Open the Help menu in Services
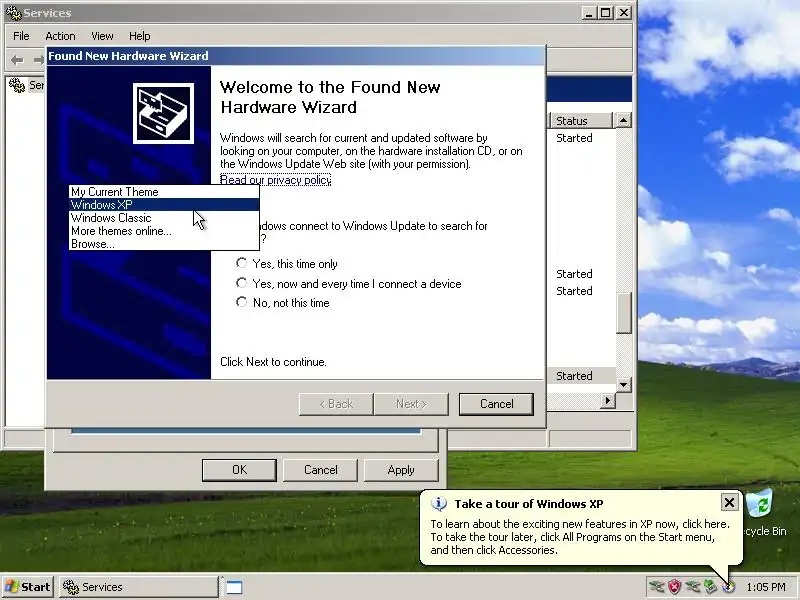Screen dimensions: 800x600 [x=139, y=36]
